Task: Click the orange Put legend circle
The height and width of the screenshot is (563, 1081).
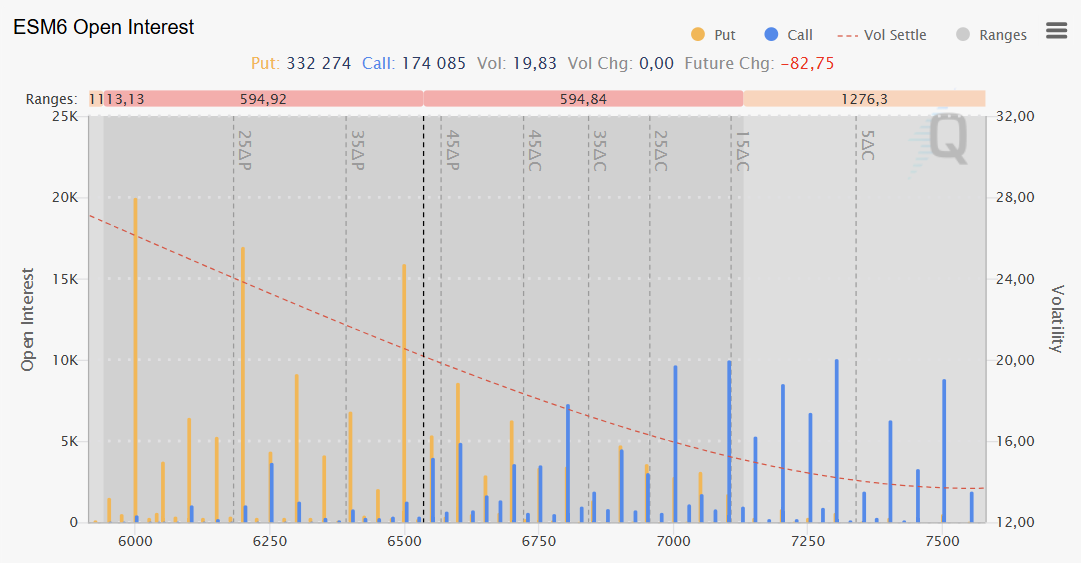Action: (x=698, y=35)
